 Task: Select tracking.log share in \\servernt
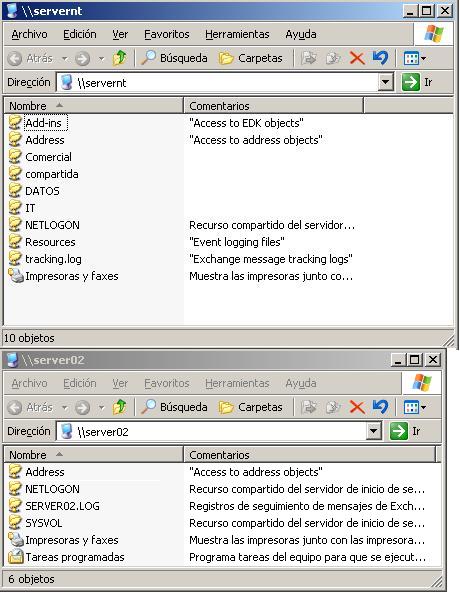(53, 259)
